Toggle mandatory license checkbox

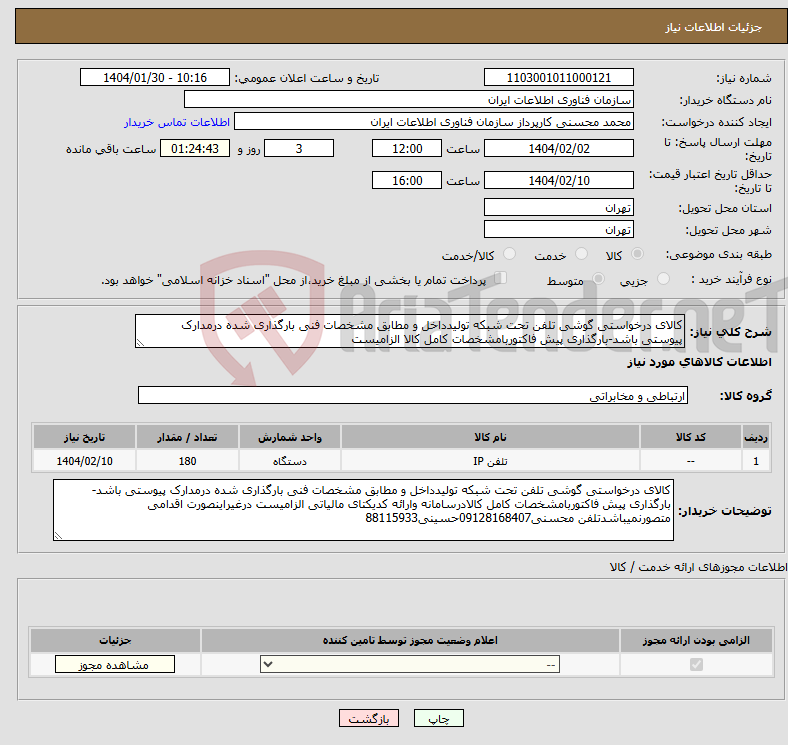(696, 665)
